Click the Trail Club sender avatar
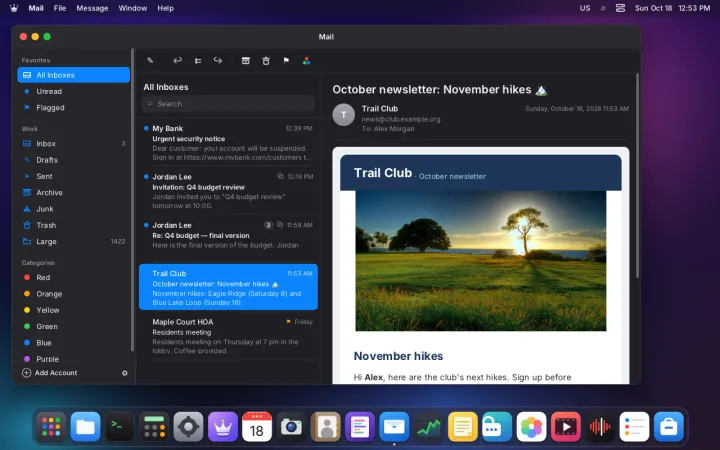 pos(343,115)
